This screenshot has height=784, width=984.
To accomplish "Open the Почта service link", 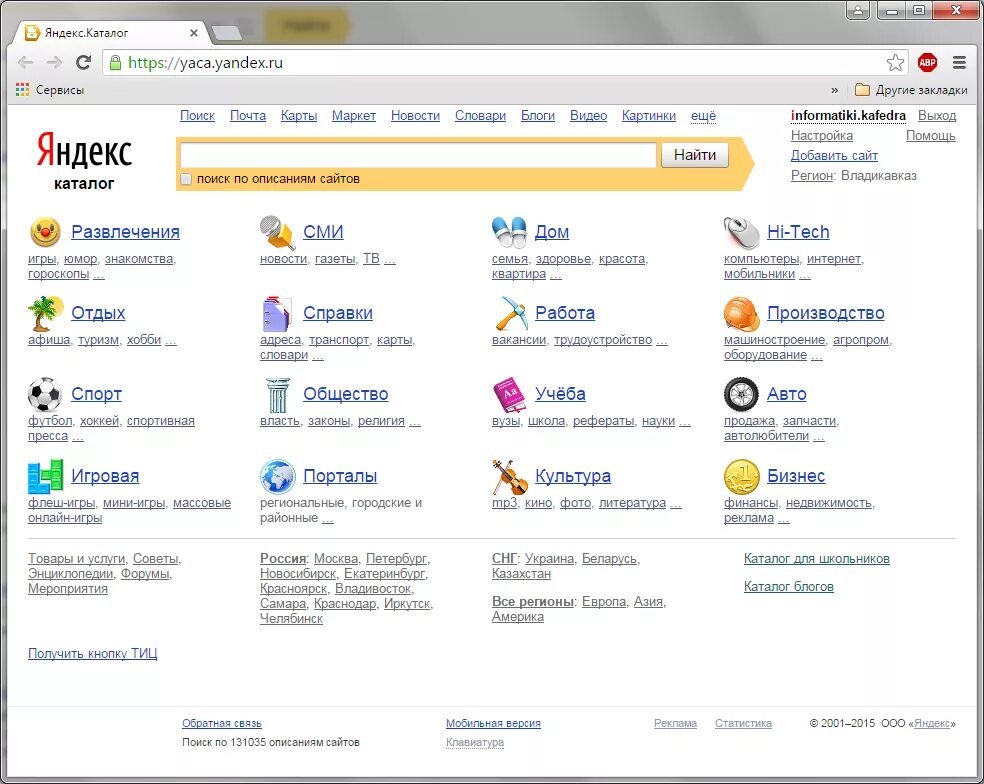I will click(248, 115).
